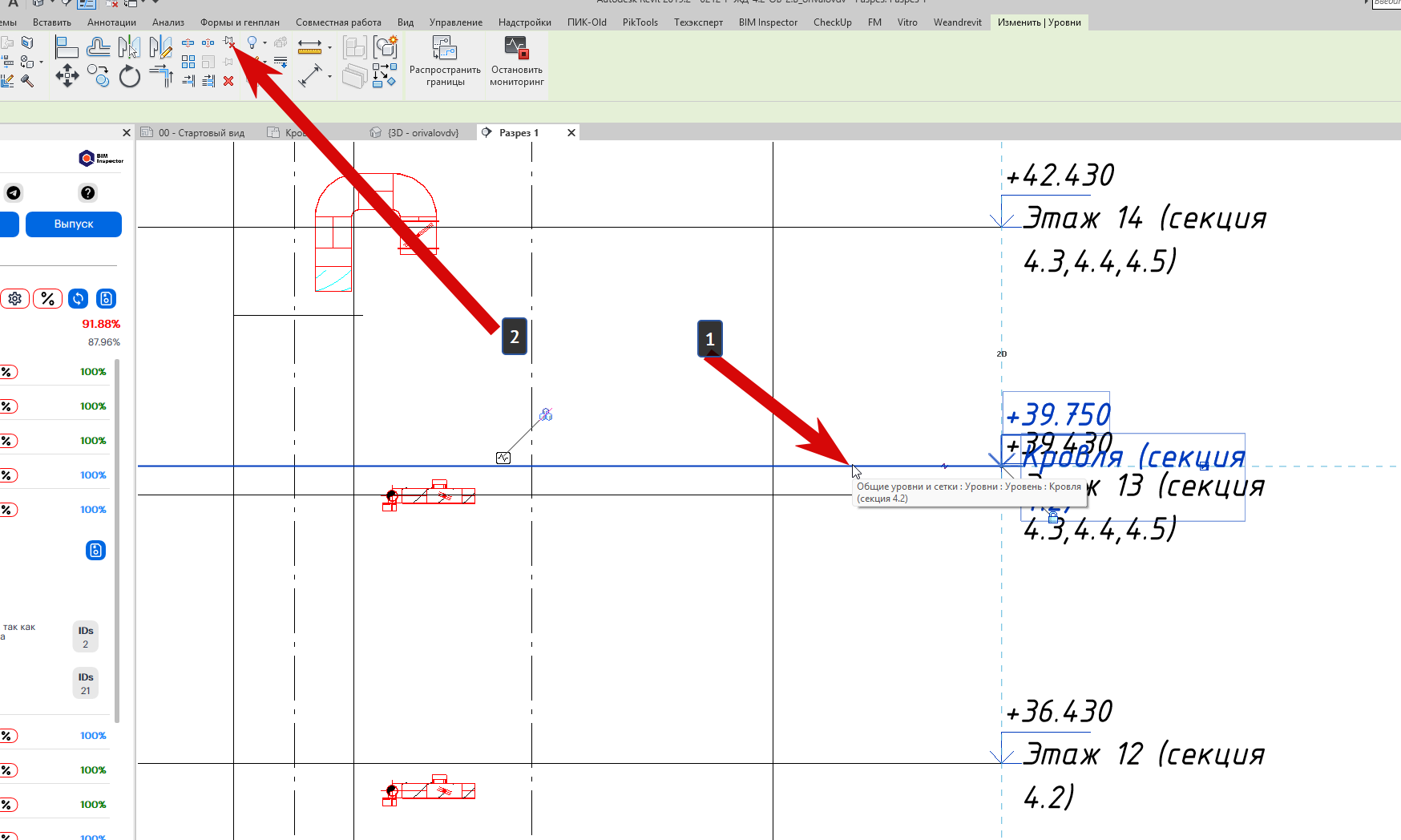The height and width of the screenshot is (840, 1401).
Task: Select the Aligned Dimension tool
Action: 309,76
